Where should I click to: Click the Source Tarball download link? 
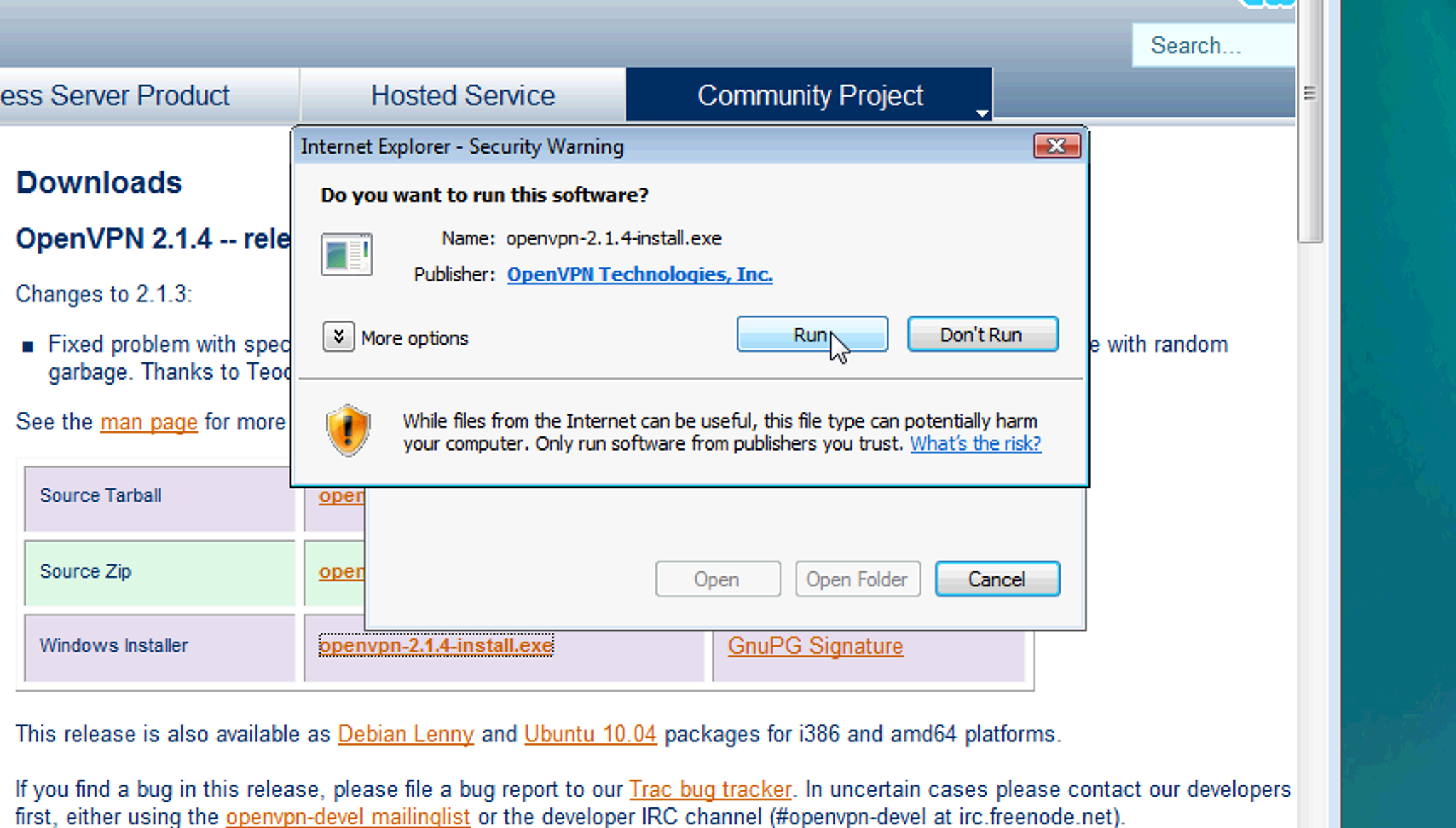pyautogui.click(x=341, y=495)
